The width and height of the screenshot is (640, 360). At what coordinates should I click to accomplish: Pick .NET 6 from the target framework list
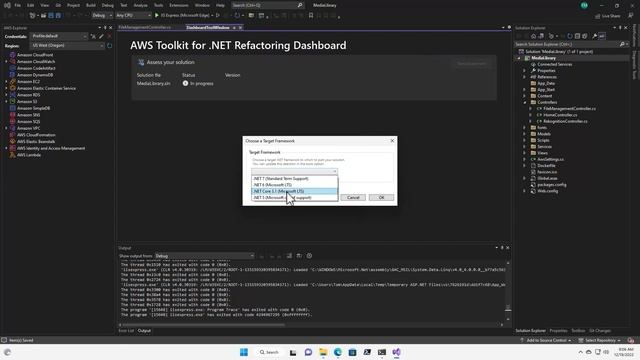click(295, 185)
